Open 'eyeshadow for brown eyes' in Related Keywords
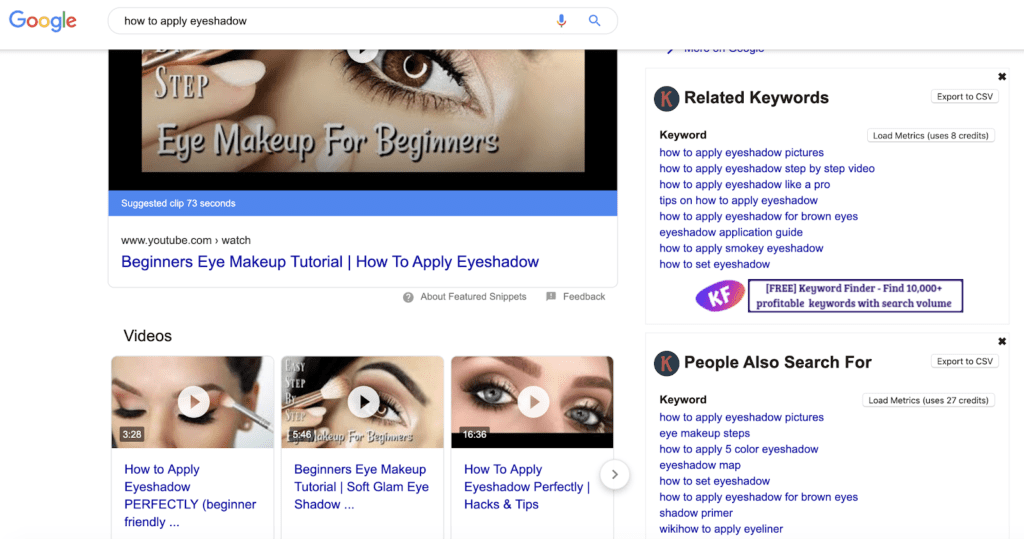Image resolution: width=1024 pixels, height=539 pixels. [758, 216]
